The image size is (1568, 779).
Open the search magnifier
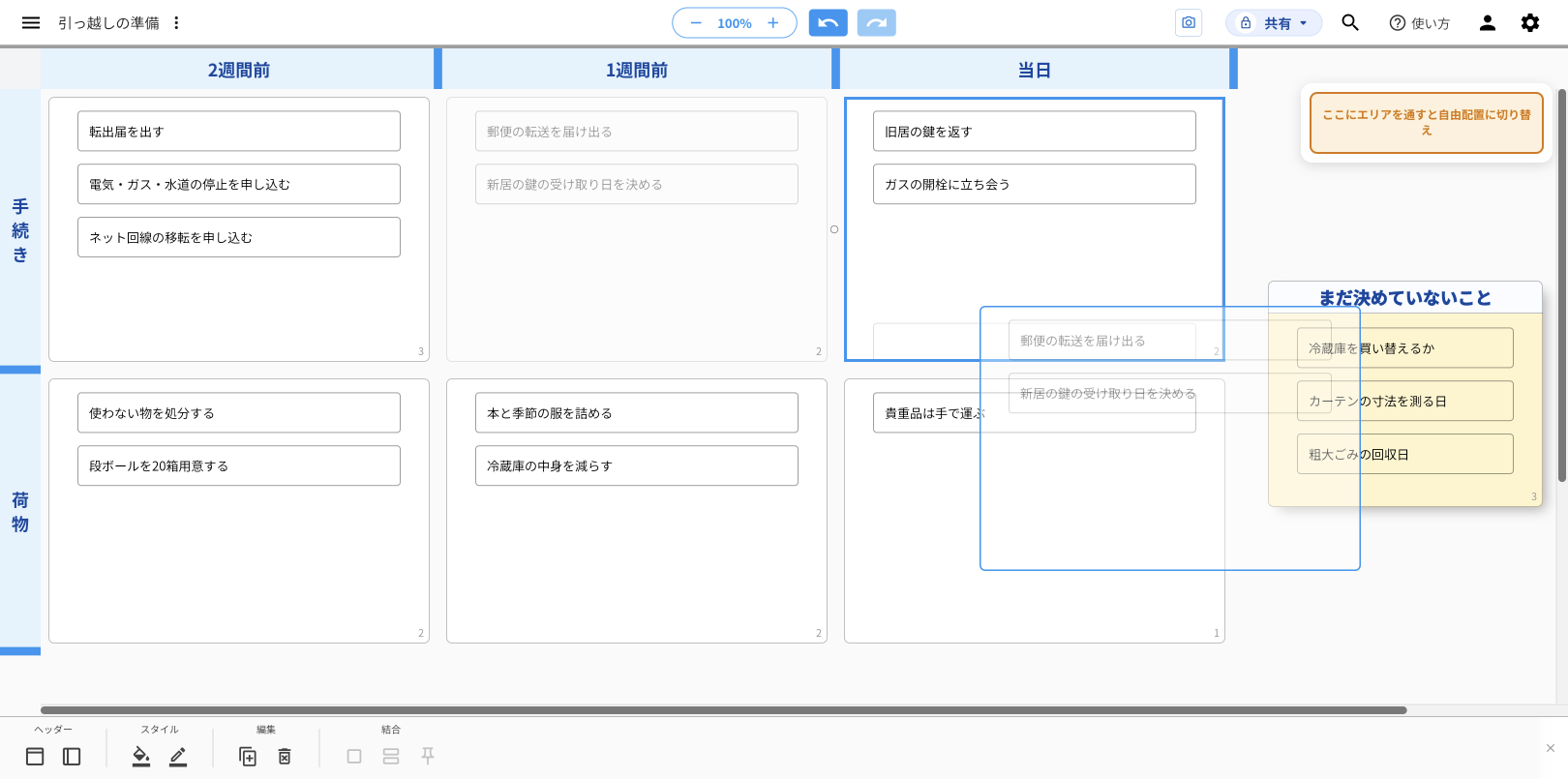pos(1350,23)
